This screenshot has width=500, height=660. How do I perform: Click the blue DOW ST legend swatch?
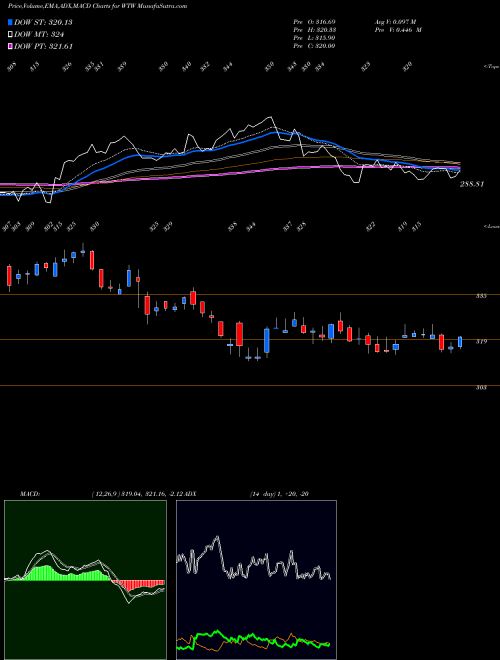(10, 22)
